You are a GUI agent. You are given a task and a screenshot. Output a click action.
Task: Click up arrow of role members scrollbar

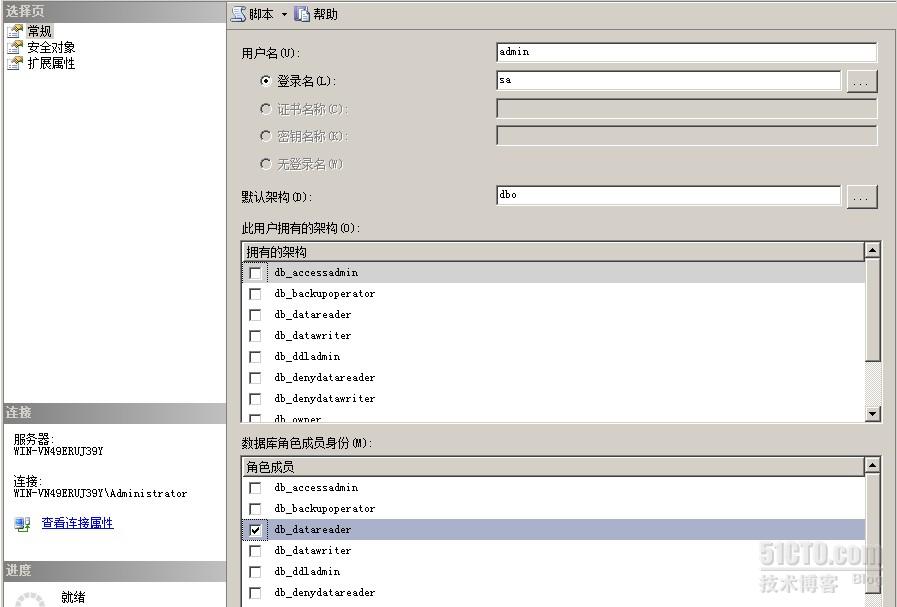872,465
